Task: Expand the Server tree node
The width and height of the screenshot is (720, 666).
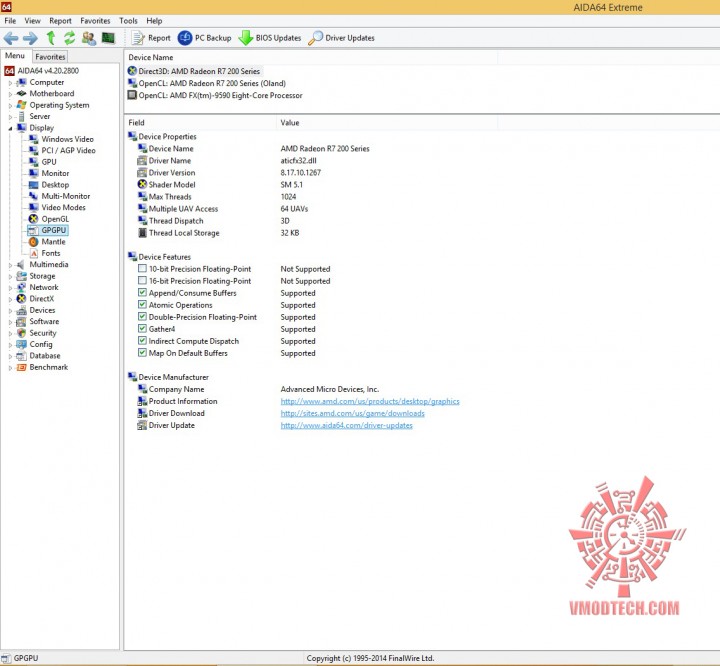Action: [10, 117]
